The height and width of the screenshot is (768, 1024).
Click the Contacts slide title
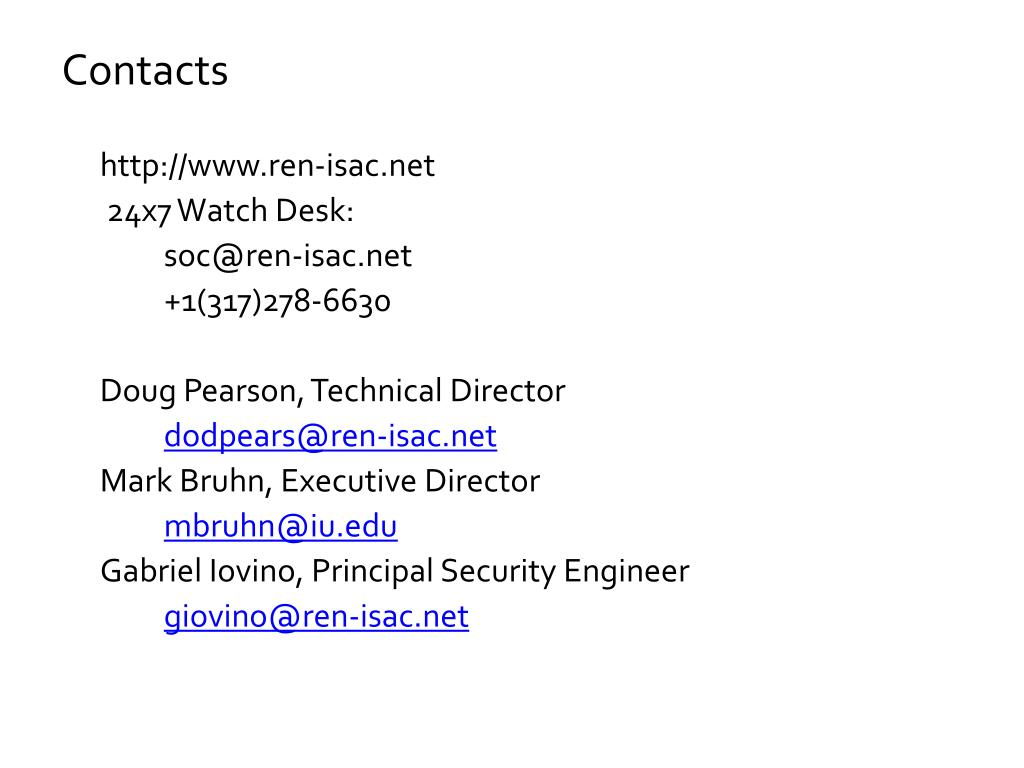pyautogui.click(x=145, y=71)
